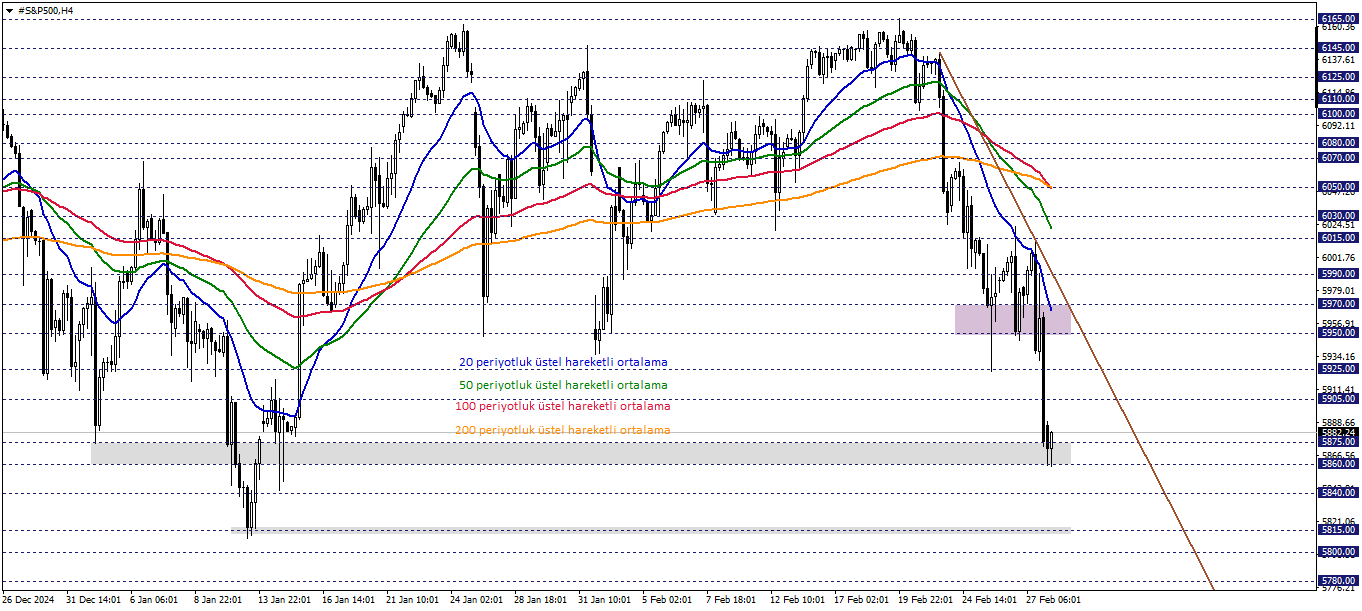
Task: Click the 17 Feb 02:01 time axis label
Action: (x=861, y=600)
